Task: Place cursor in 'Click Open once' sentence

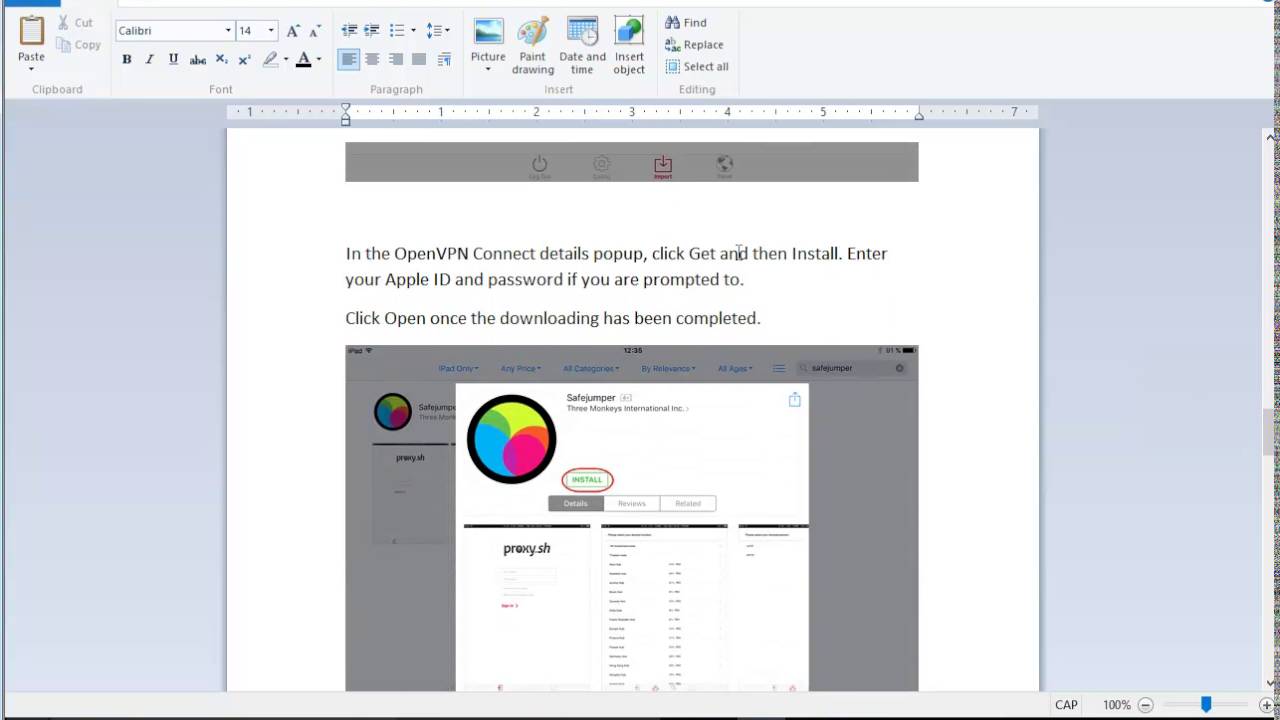Action: [x=553, y=318]
